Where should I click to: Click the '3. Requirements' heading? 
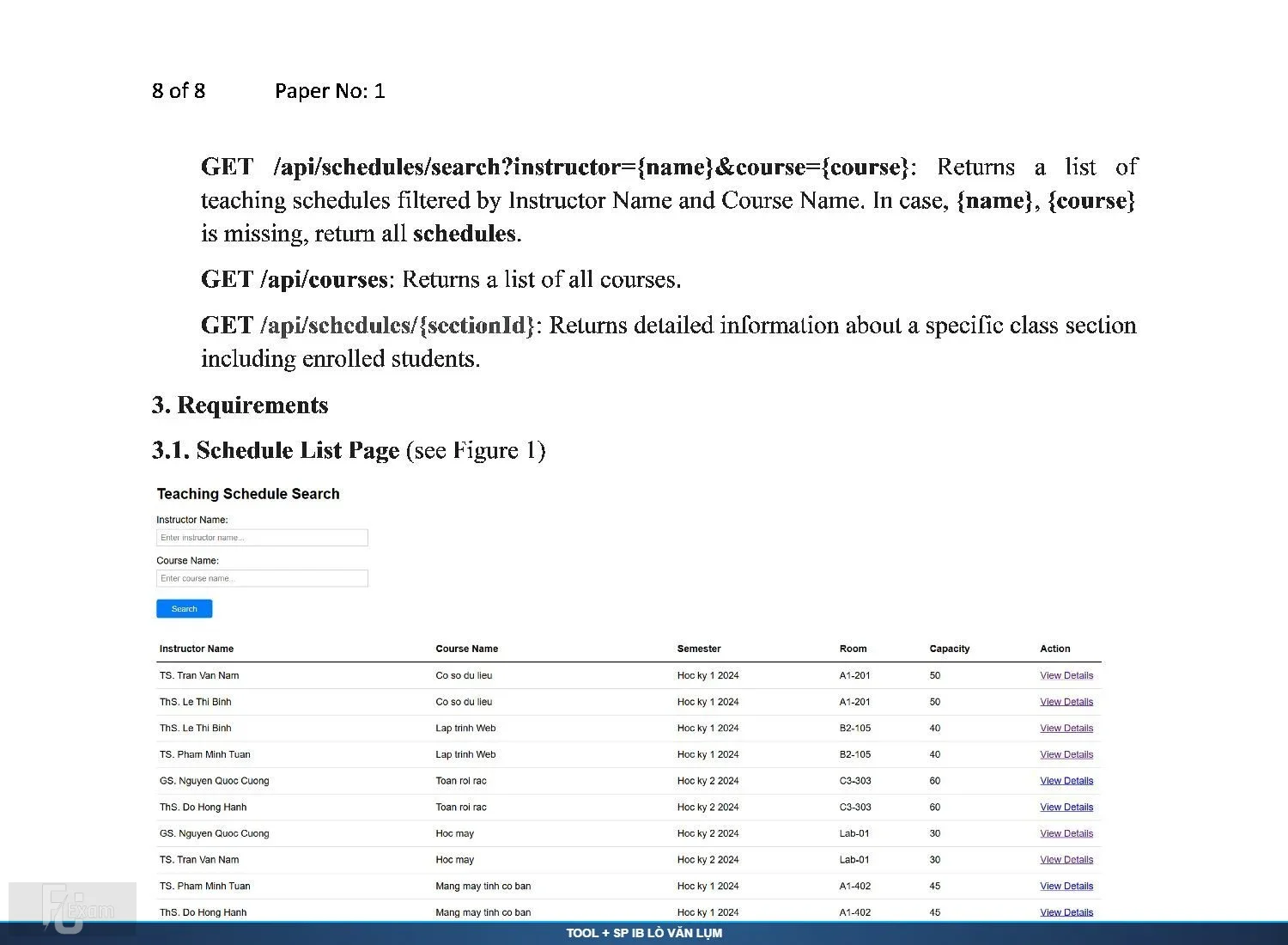[x=240, y=405]
